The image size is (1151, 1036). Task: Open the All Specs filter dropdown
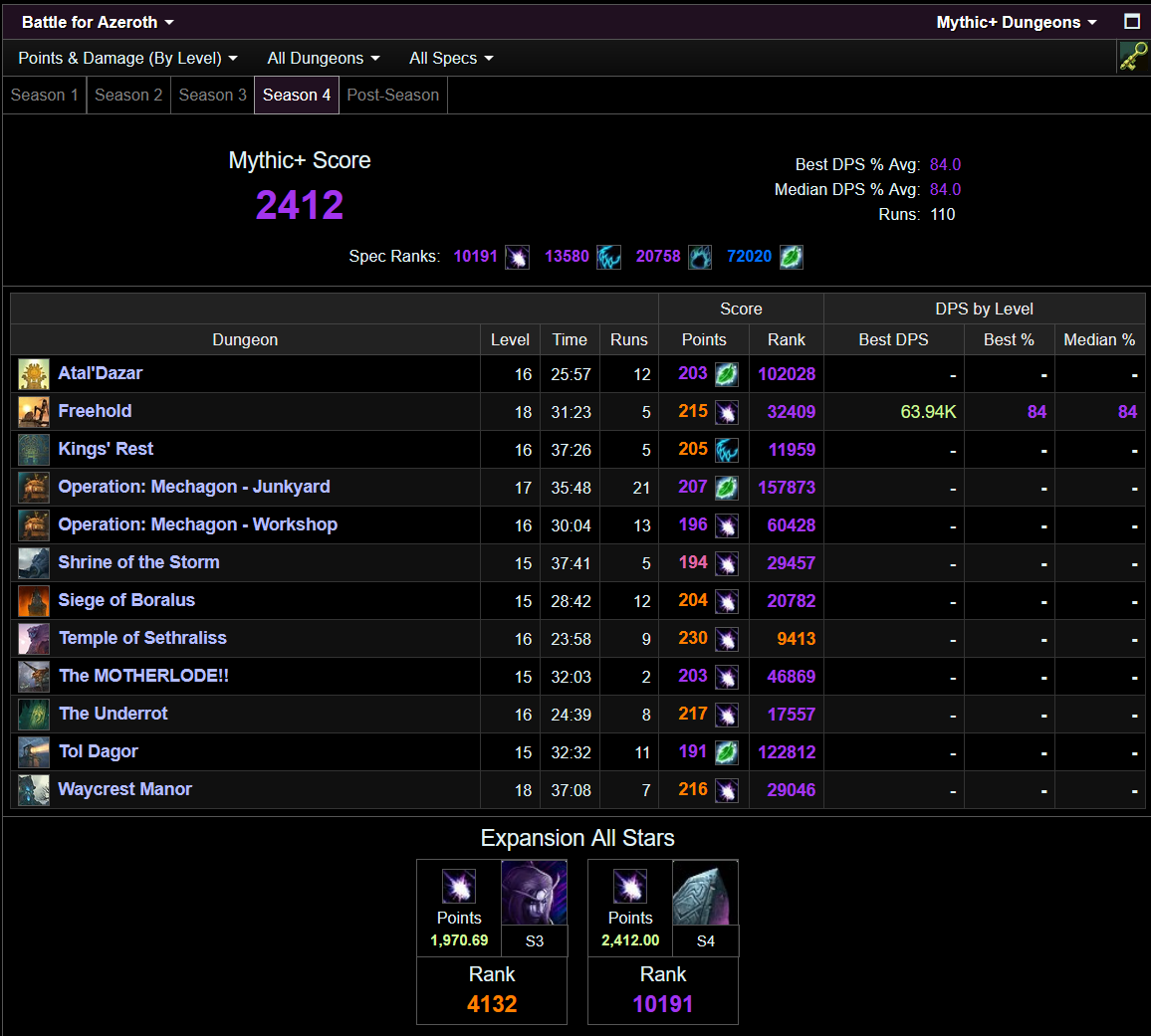(x=451, y=58)
